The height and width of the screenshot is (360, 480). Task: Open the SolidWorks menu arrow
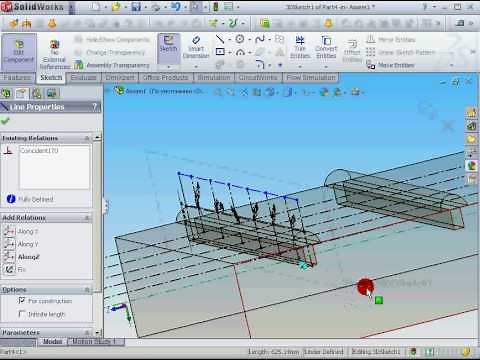click(72, 7)
